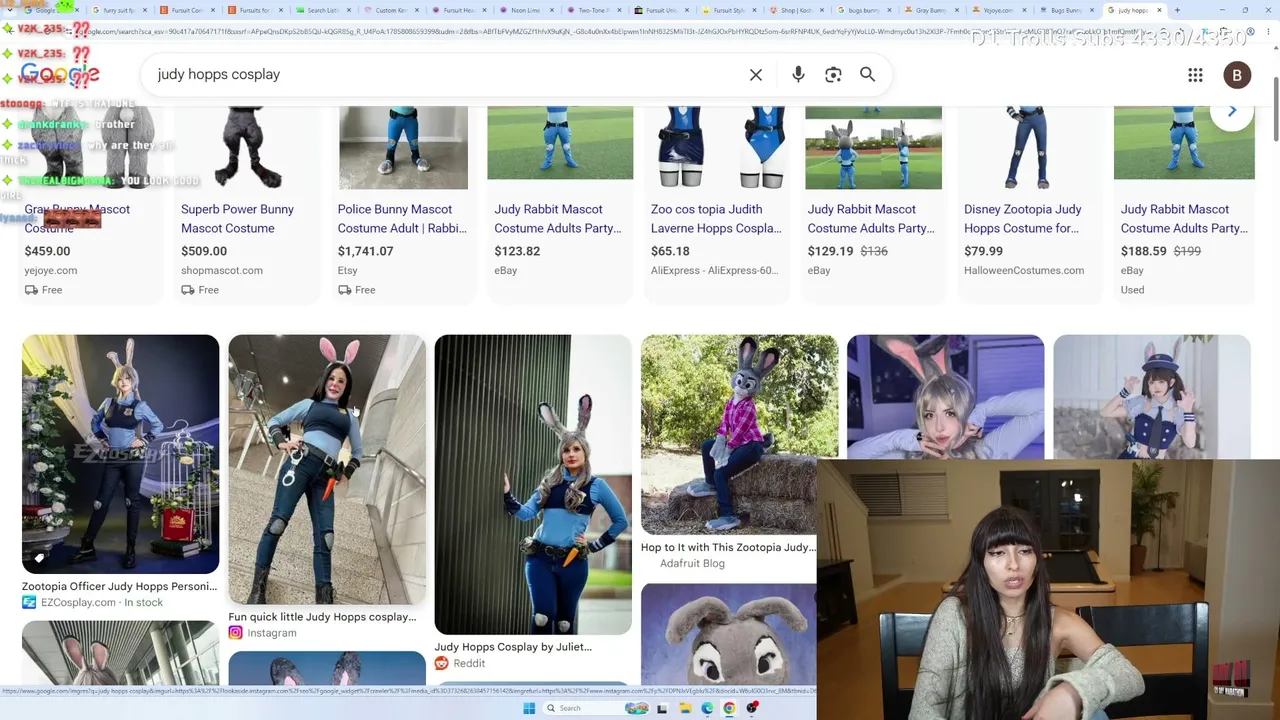Click the 'shopmascot.com' seller text

[222, 270]
